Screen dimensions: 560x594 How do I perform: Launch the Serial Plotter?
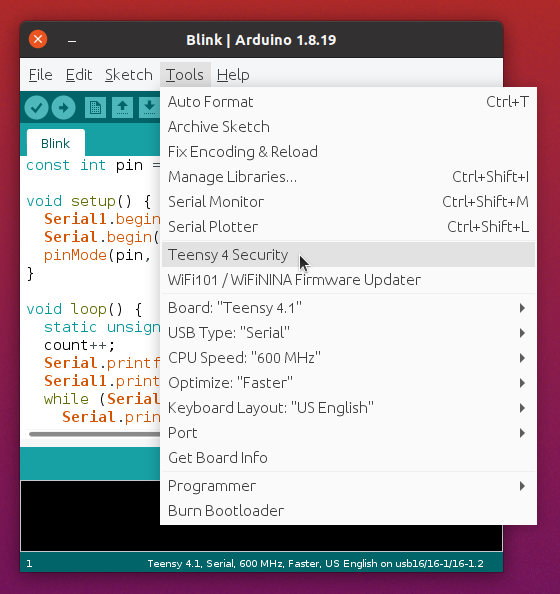pyautogui.click(x=348, y=227)
